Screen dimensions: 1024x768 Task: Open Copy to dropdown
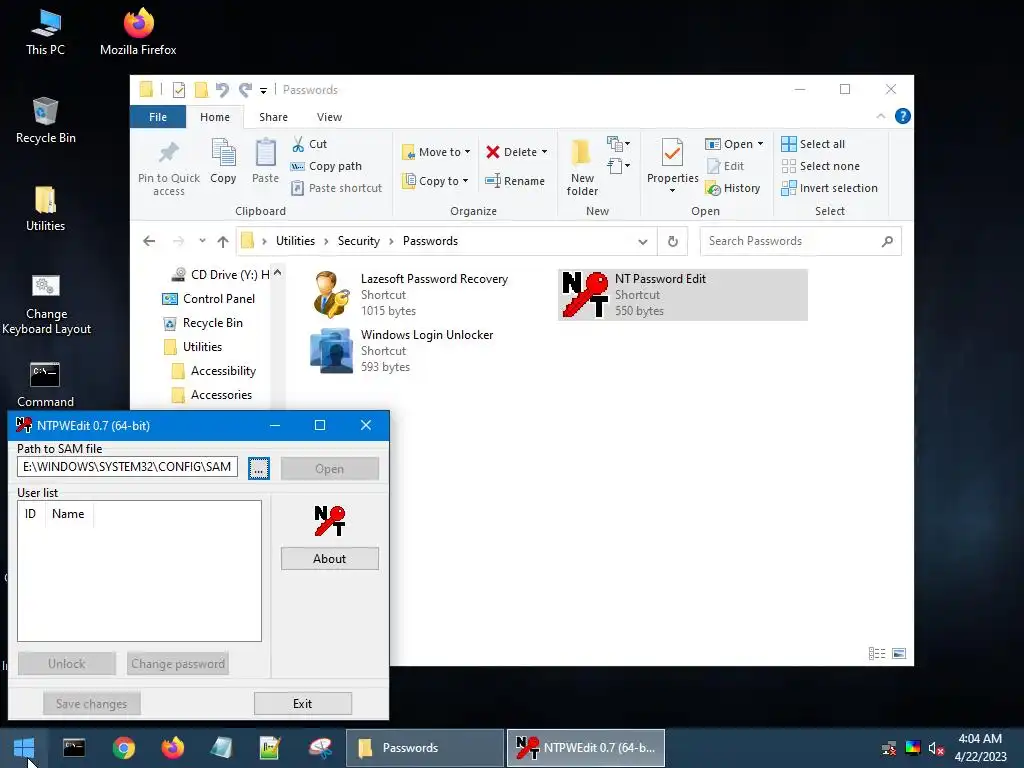[x=435, y=181]
